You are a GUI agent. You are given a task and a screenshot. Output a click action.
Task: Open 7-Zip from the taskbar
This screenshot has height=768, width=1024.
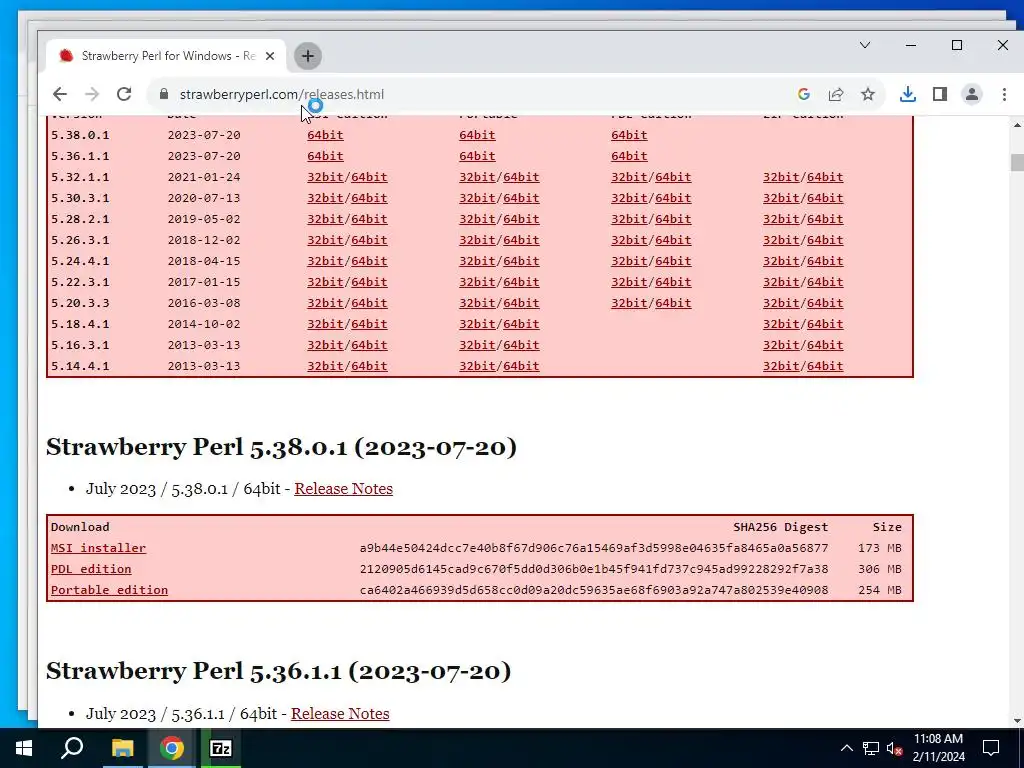pos(221,748)
